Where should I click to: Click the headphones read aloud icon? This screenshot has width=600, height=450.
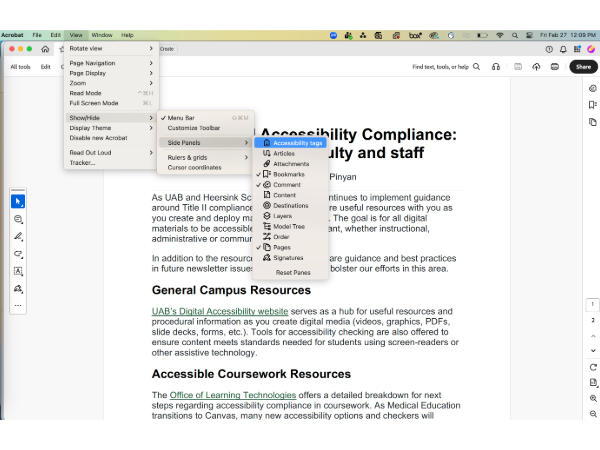pyautogui.click(x=496, y=67)
